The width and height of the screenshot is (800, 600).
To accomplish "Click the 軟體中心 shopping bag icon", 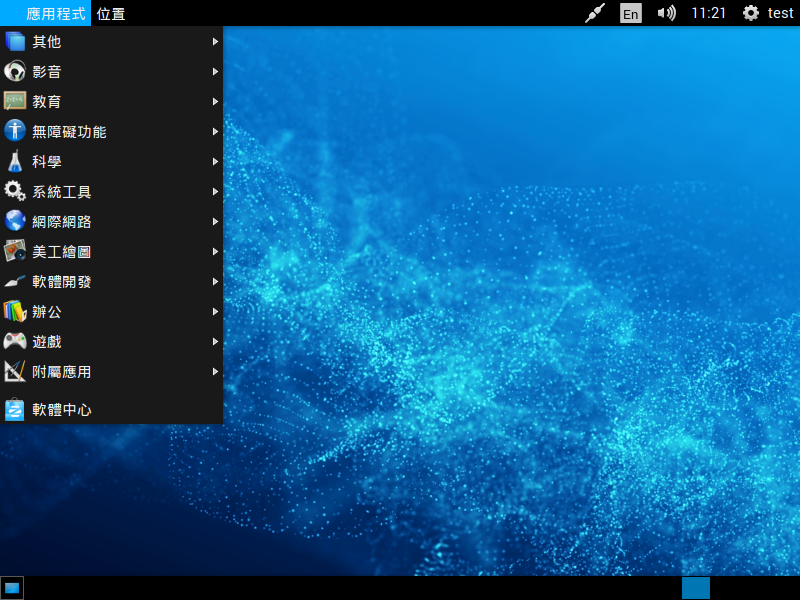I will click(15, 409).
